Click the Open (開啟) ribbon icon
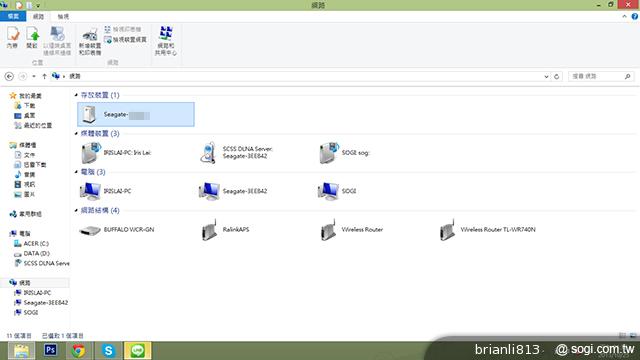 32,38
